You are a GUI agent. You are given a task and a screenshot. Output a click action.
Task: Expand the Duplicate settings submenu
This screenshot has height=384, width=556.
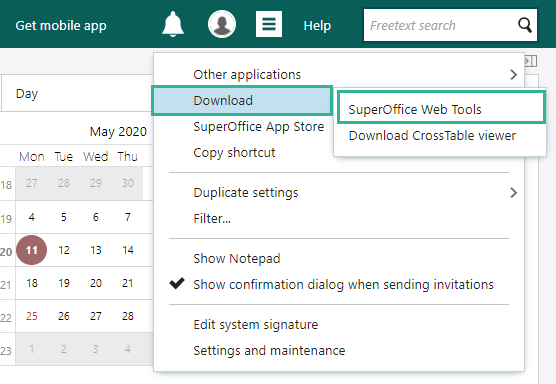[x=339, y=193]
